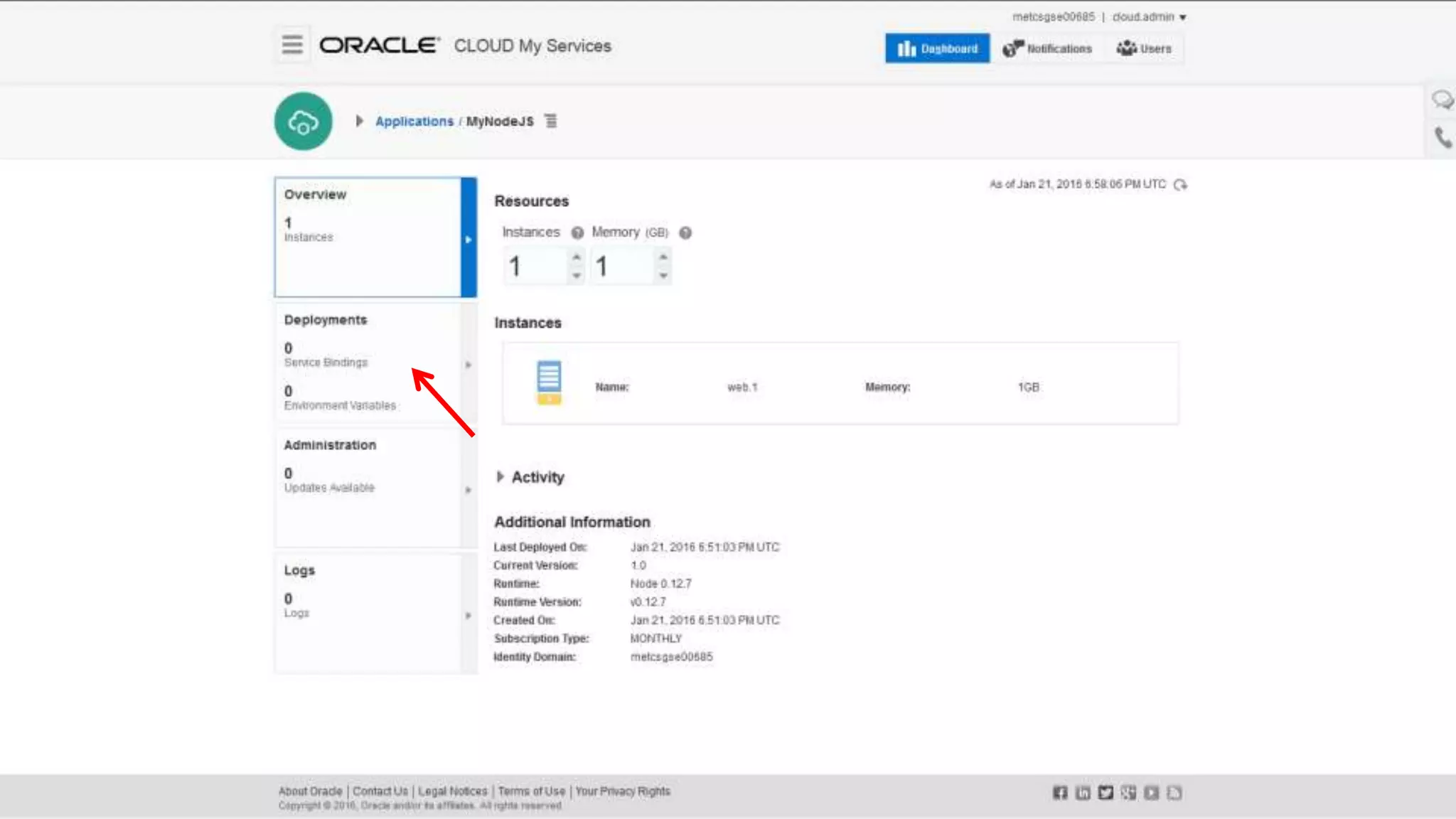Viewport: 1456px width, 819px height.
Task: Open Oracle YouTube icon
Action: pos(1151,793)
